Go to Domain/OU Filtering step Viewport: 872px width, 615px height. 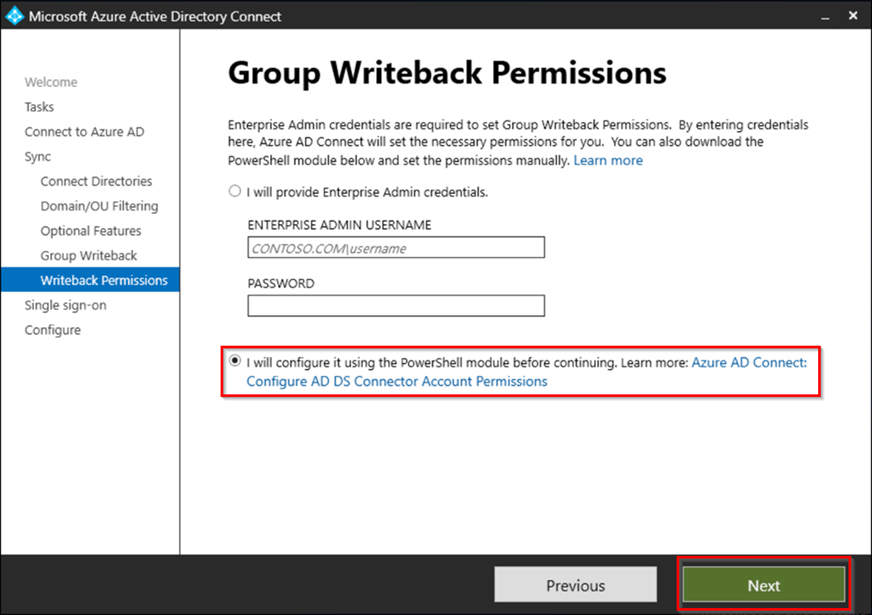pyautogui.click(x=99, y=206)
